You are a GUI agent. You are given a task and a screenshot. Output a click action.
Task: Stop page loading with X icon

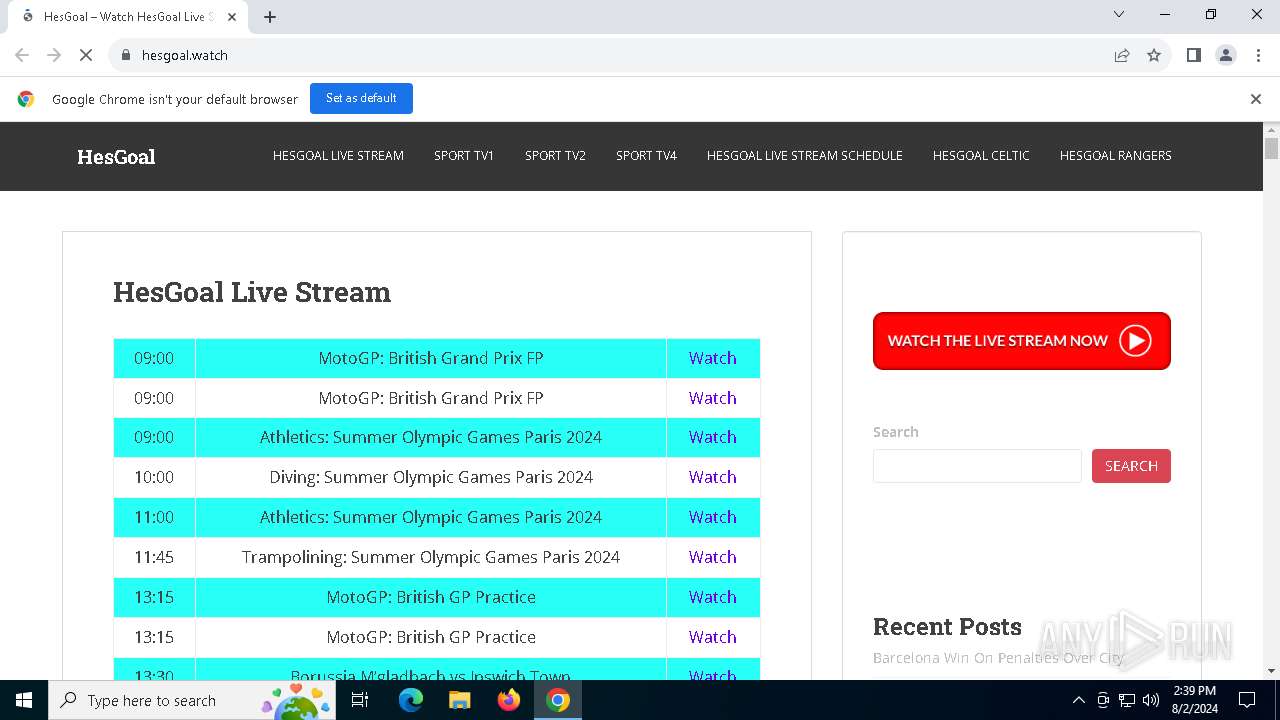tap(86, 55)
